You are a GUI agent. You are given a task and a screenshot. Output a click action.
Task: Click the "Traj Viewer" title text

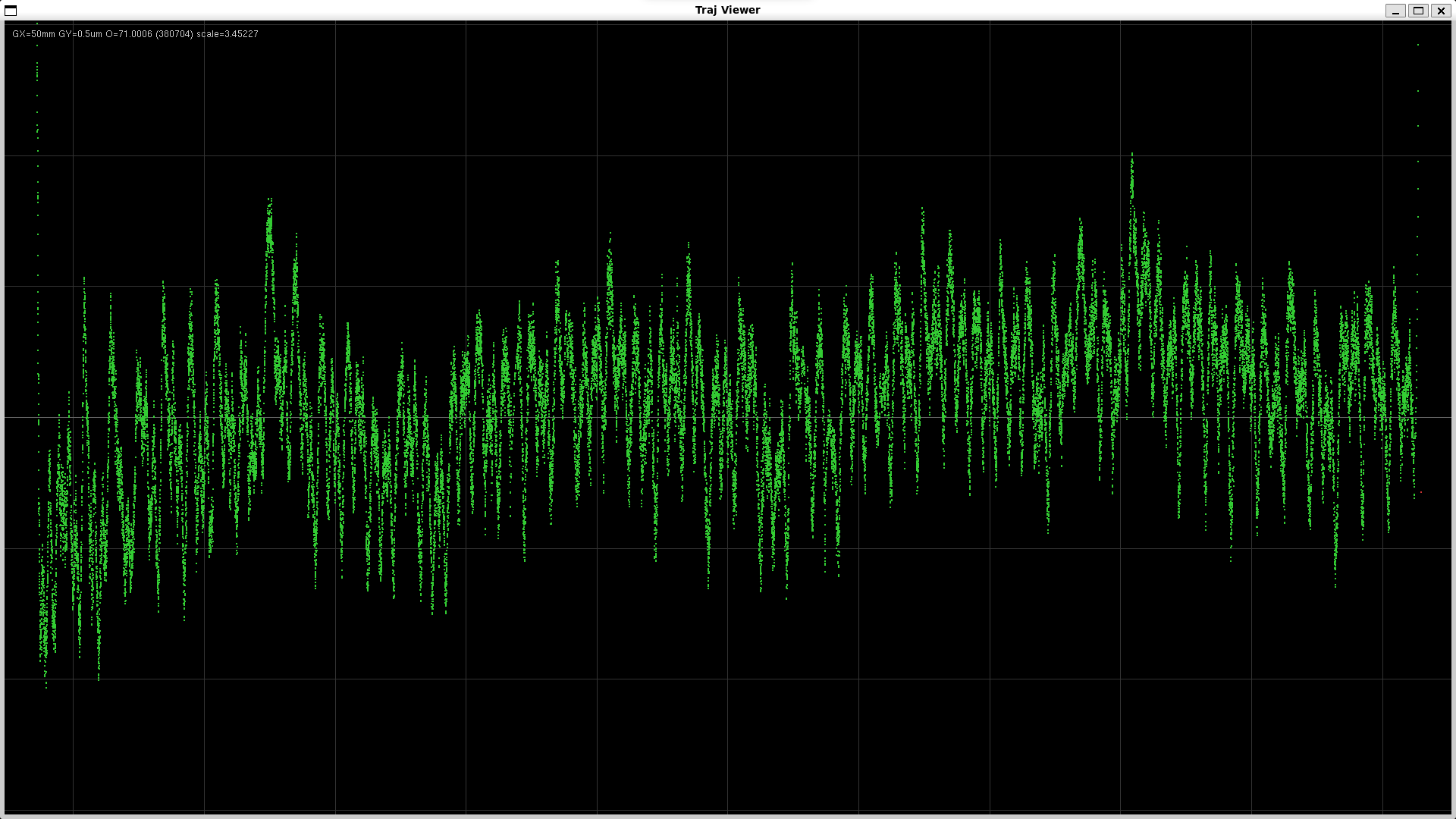coord(727,10)
